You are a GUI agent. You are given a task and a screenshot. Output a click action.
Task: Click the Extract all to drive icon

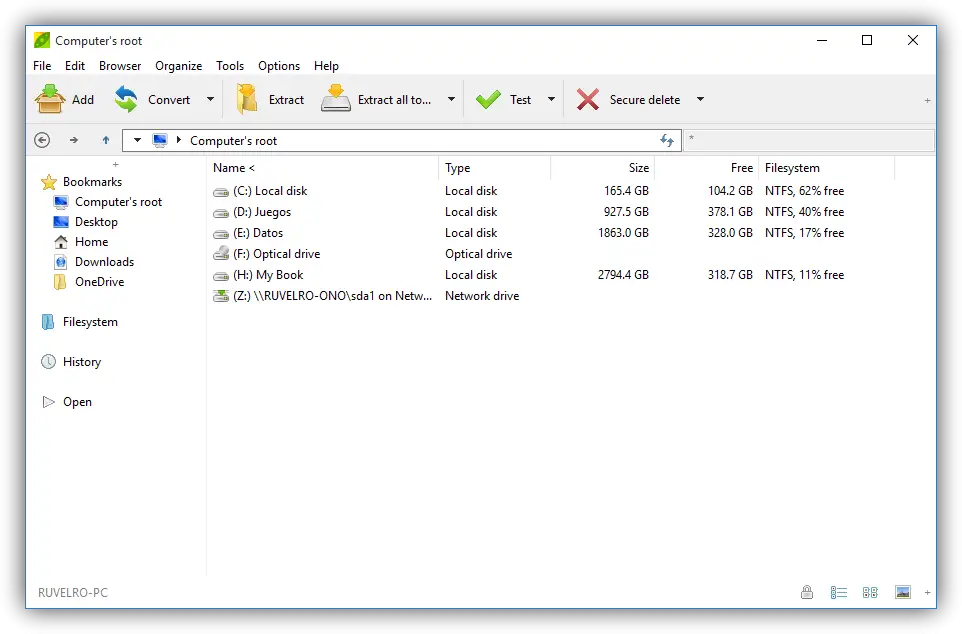[x=336, y=99]
